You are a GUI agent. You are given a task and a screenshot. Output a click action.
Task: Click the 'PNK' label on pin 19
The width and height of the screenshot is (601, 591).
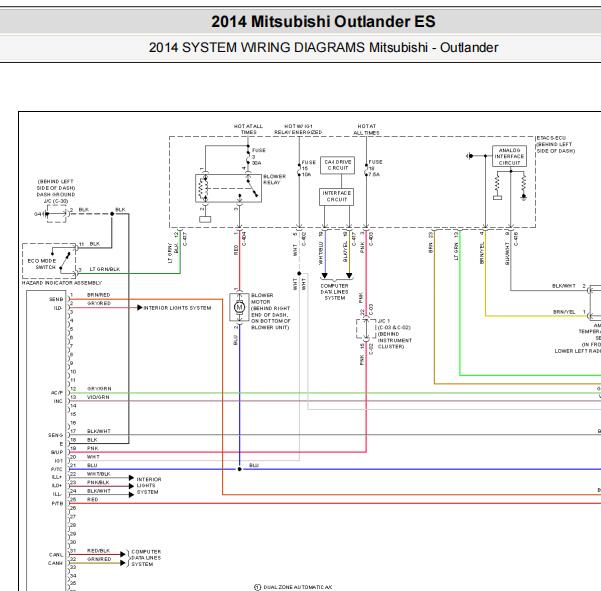[x=93, y=448]
